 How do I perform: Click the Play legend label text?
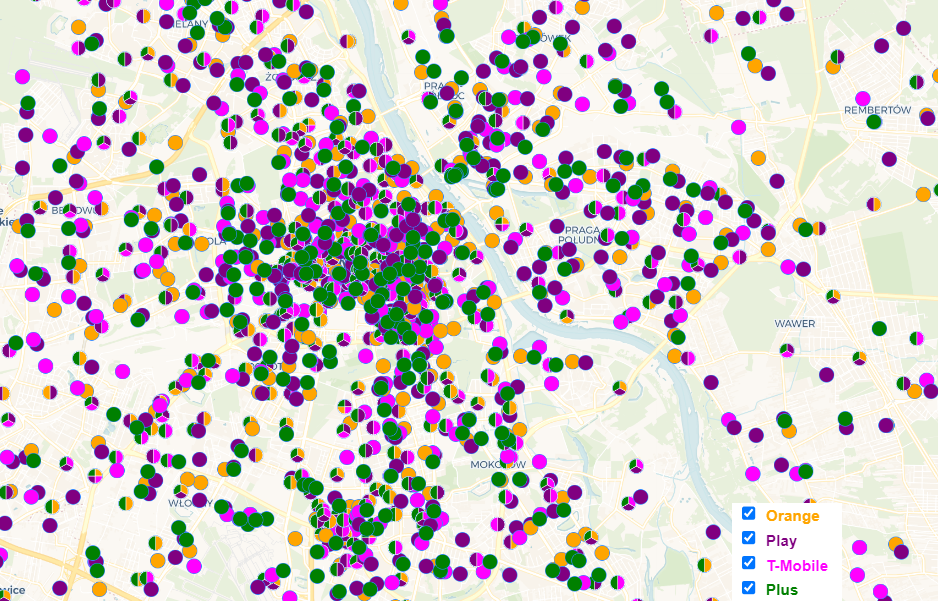click(782, 541)
